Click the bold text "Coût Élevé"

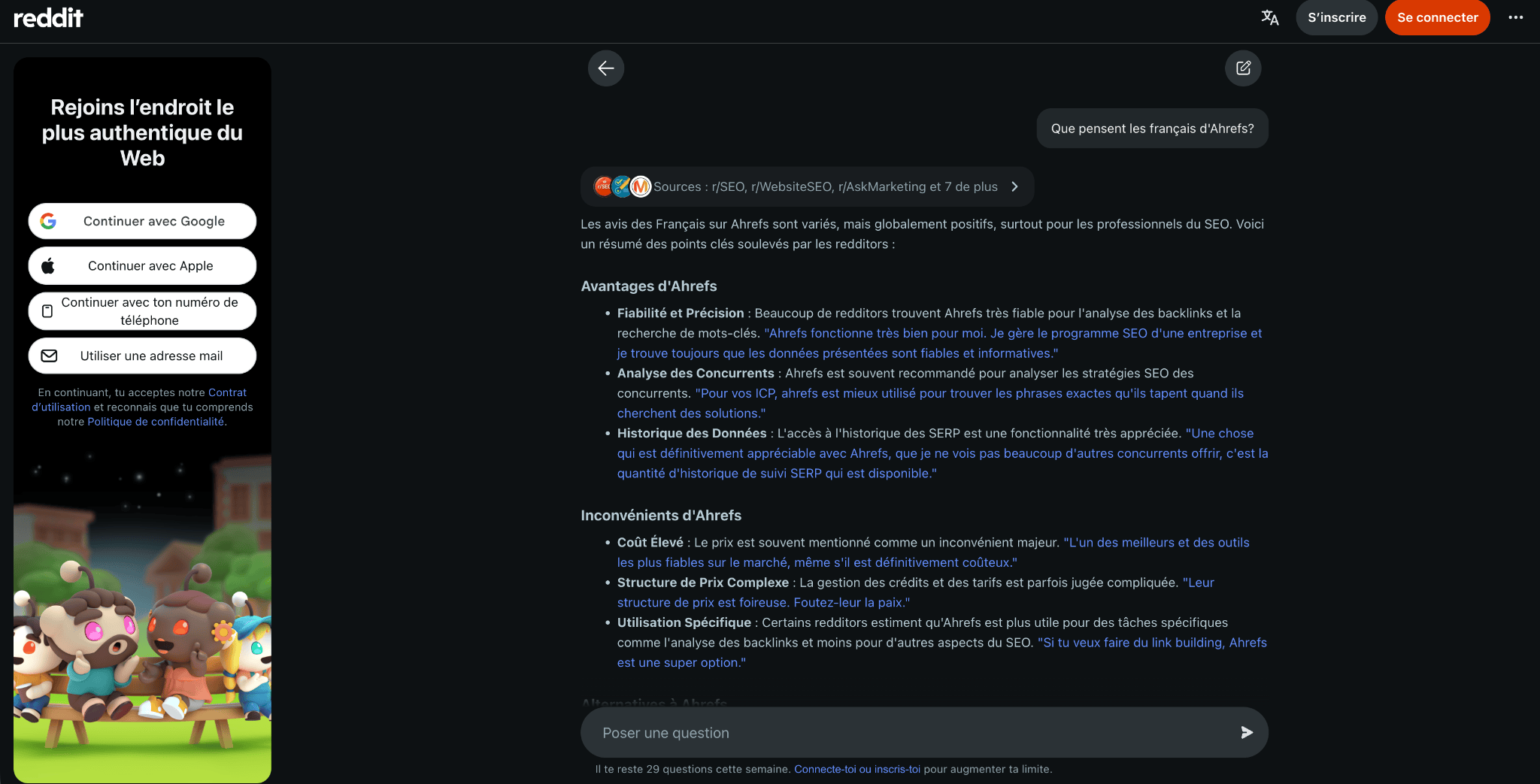pyautogui.click(x=650, y=543)
